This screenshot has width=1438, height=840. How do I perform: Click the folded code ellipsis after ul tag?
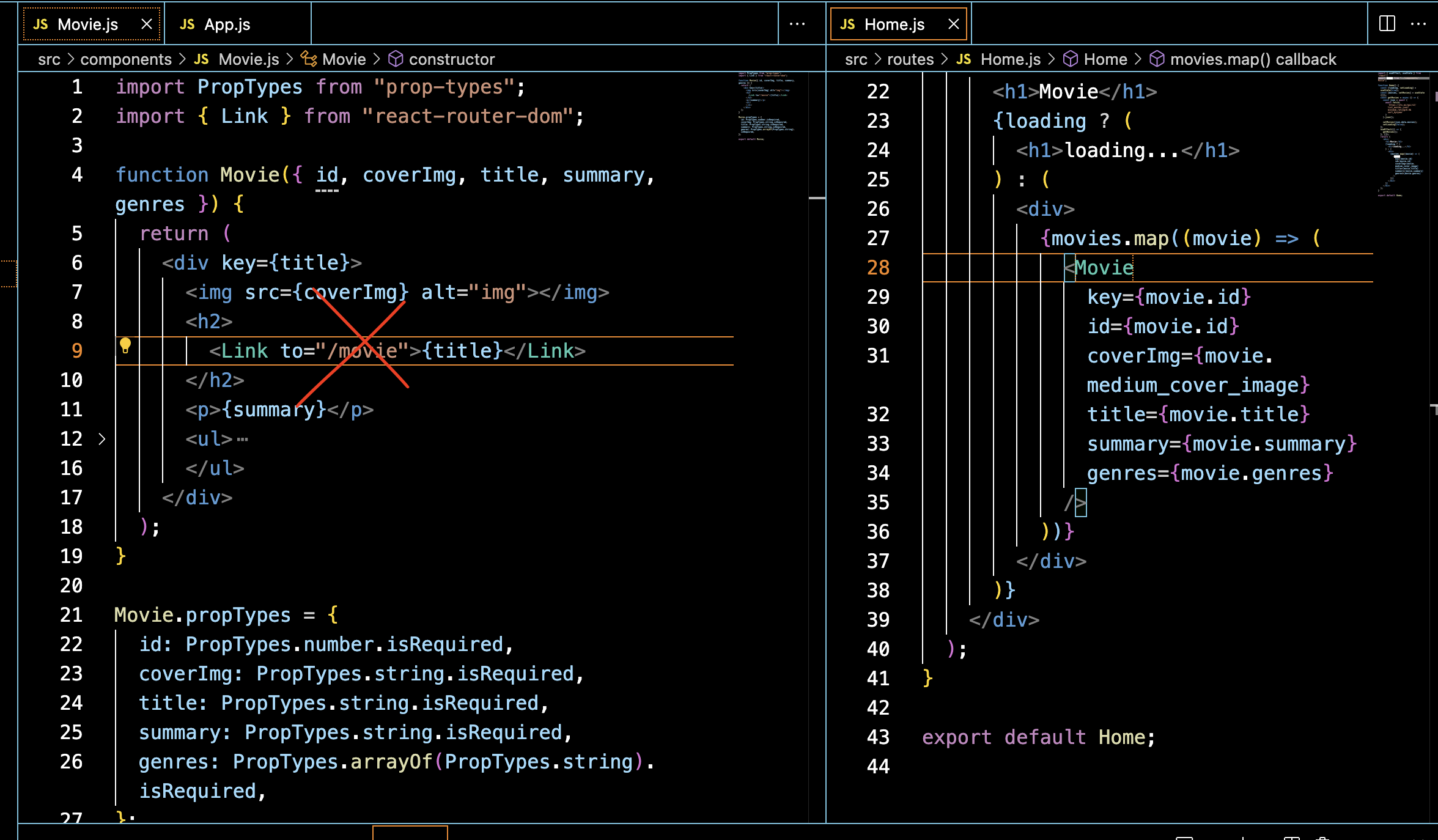(x=243, y=439)
